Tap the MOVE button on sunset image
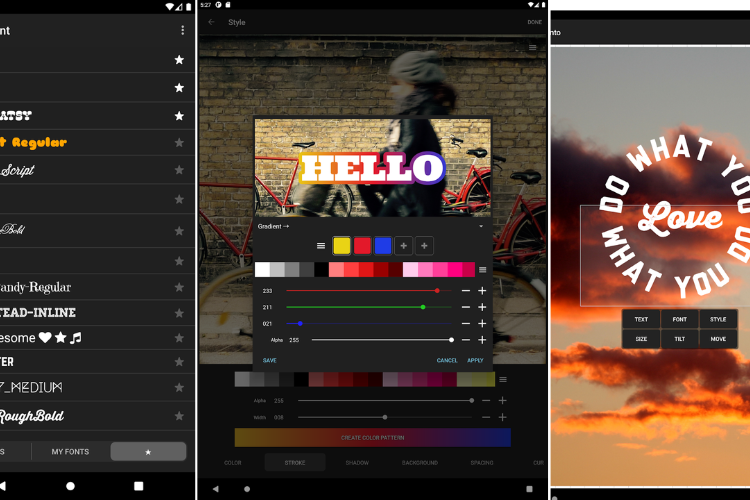This screenshot has width=750, height=500. 718,339
